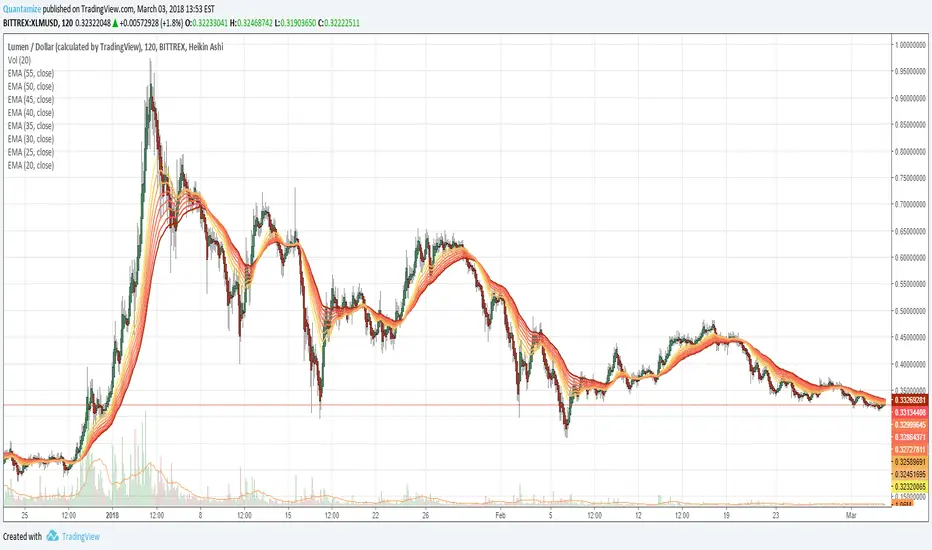Click the yellow 0.32320065 price label
Screen dimensions: 932x550
[910, 486]
